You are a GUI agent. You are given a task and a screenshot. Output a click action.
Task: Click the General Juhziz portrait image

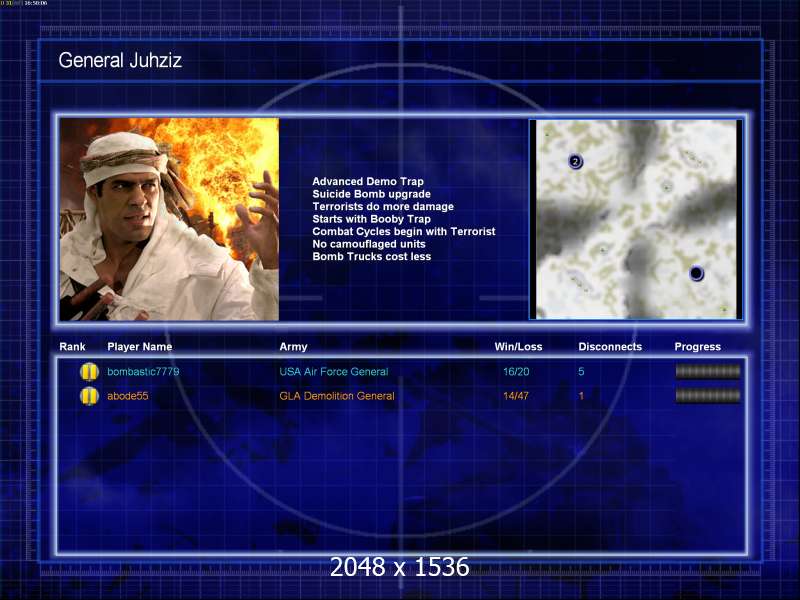[169, 219]
